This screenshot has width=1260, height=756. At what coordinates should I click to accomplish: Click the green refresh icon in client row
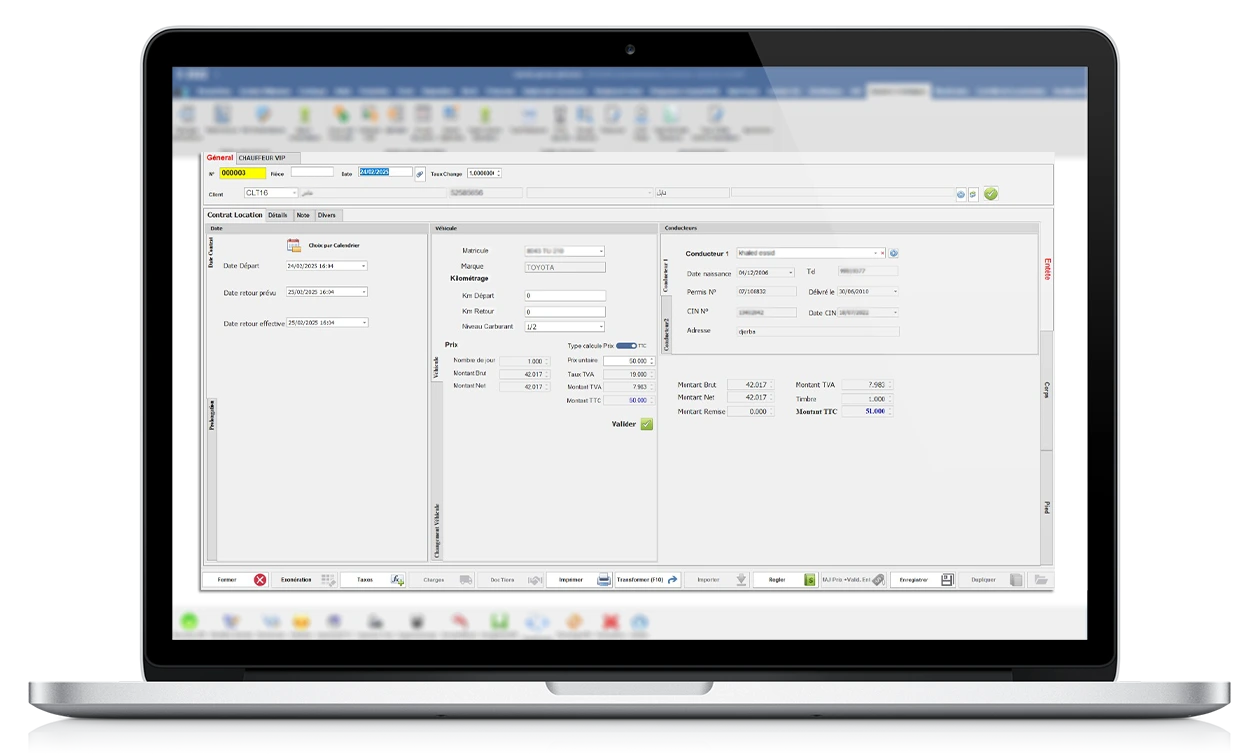(973, 194)
